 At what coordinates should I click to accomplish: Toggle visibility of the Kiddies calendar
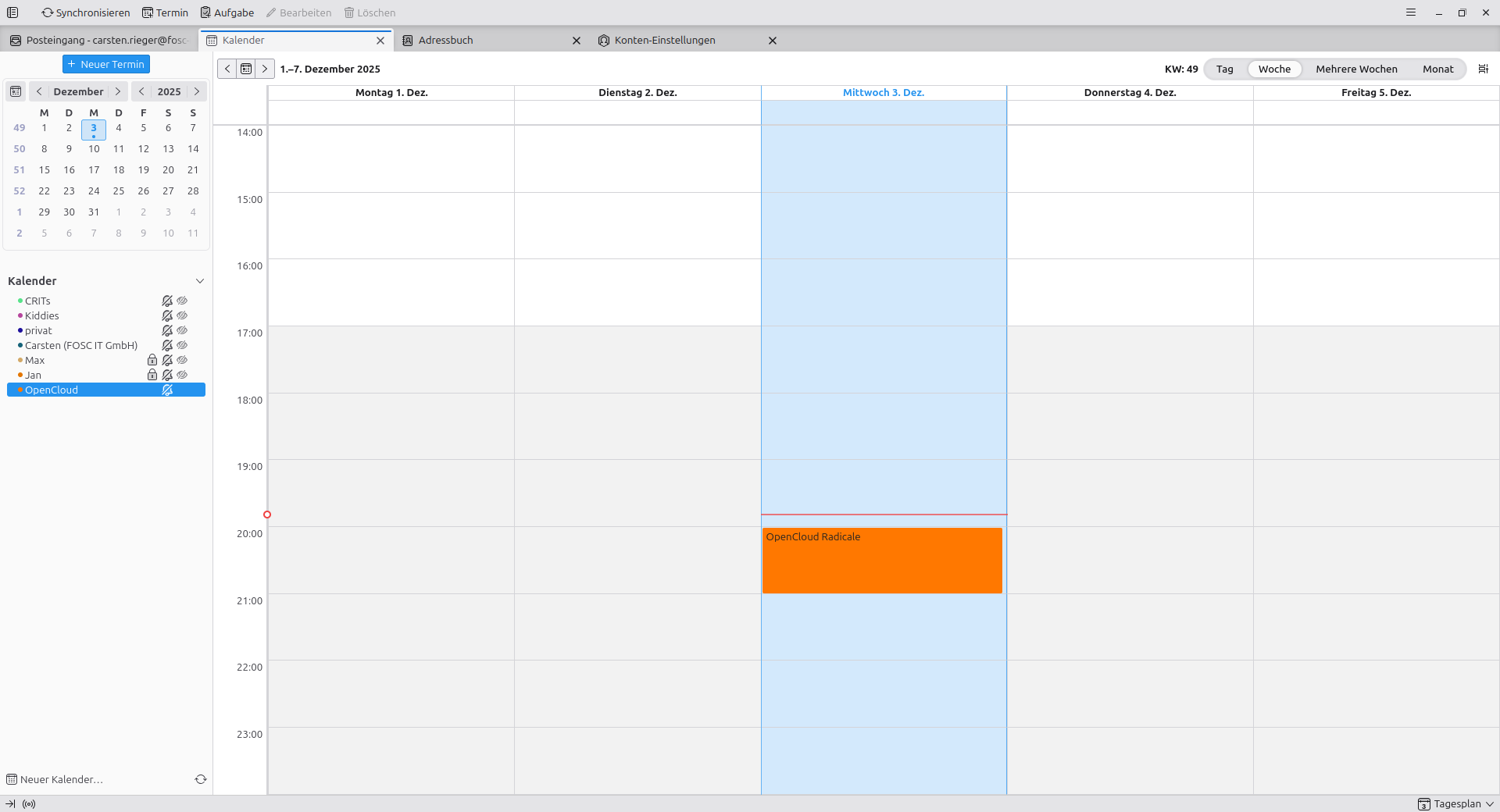pyautogui.click(x=182, y=315)
